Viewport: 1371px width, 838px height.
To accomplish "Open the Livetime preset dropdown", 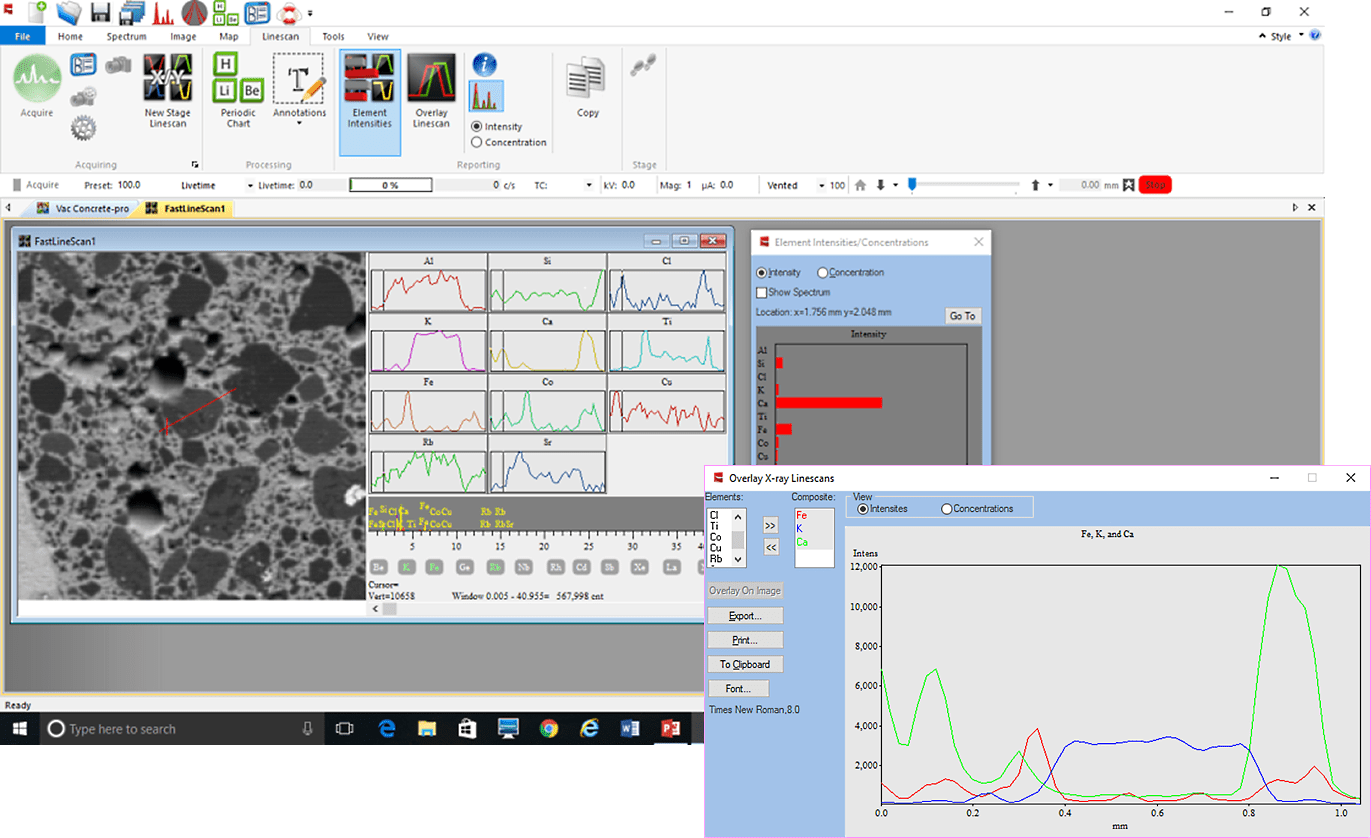I will (249, 185).
